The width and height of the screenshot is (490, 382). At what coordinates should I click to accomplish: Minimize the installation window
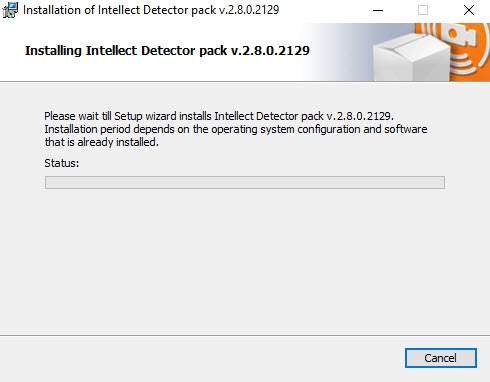[x=378, y=10]
